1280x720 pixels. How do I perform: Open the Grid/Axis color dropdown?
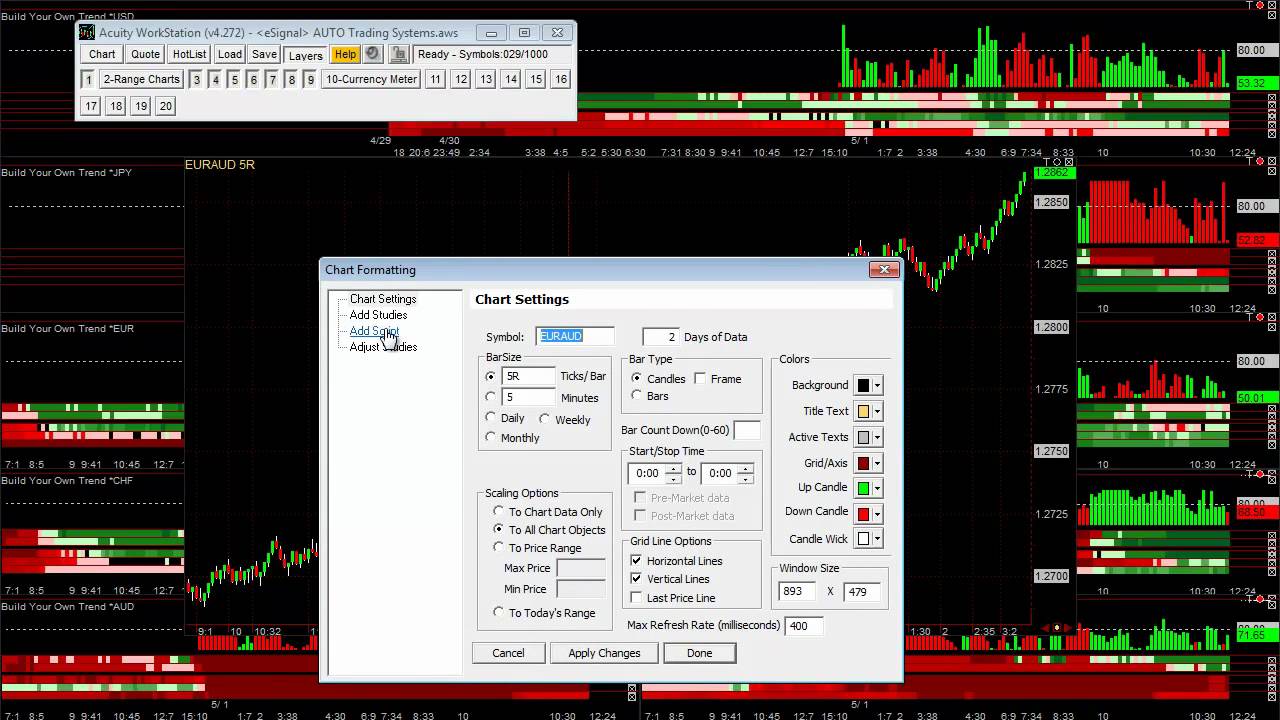pos(877,464)
